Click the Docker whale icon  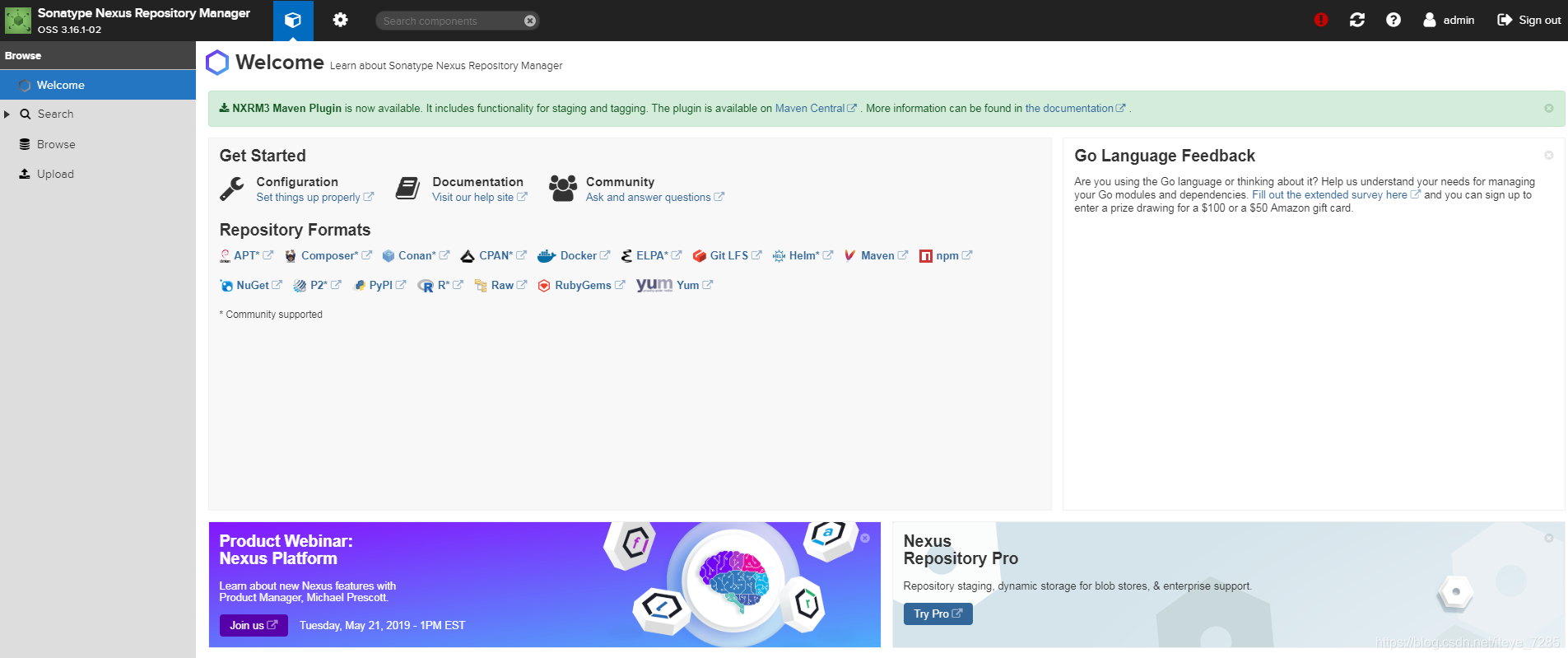tap(547, 256)
